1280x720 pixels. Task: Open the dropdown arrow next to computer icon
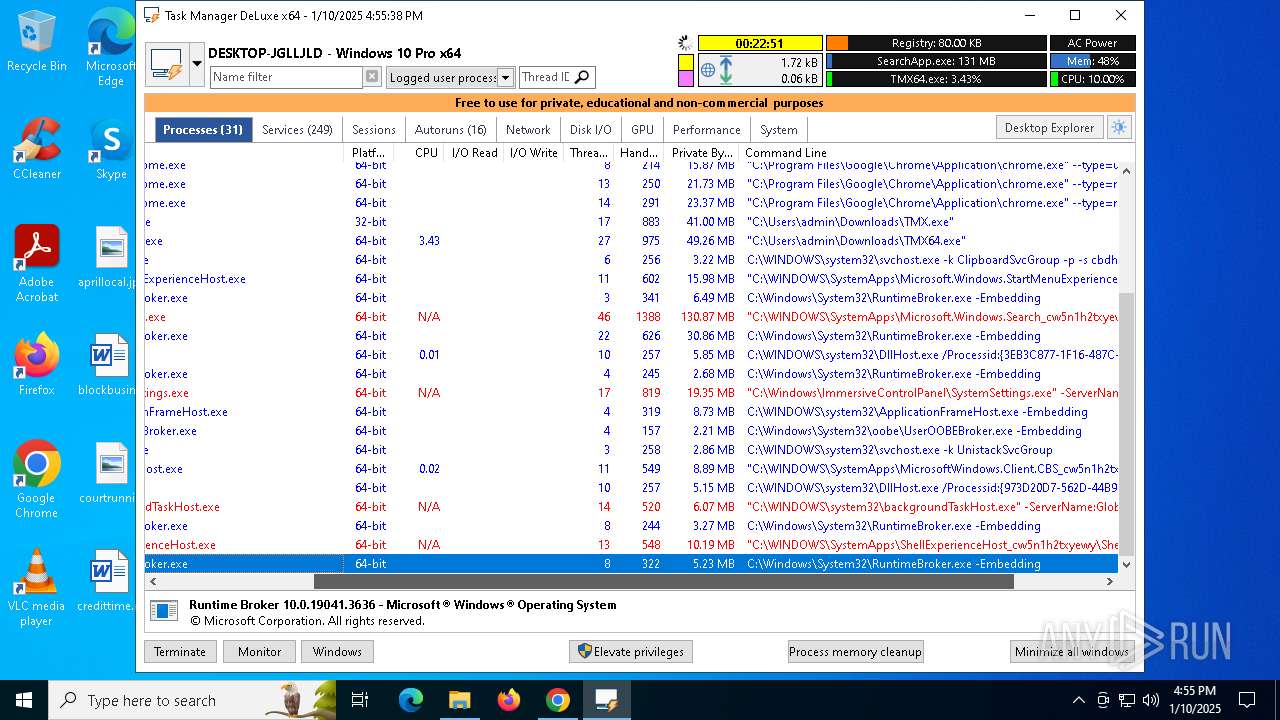click(x=197, y=64)
